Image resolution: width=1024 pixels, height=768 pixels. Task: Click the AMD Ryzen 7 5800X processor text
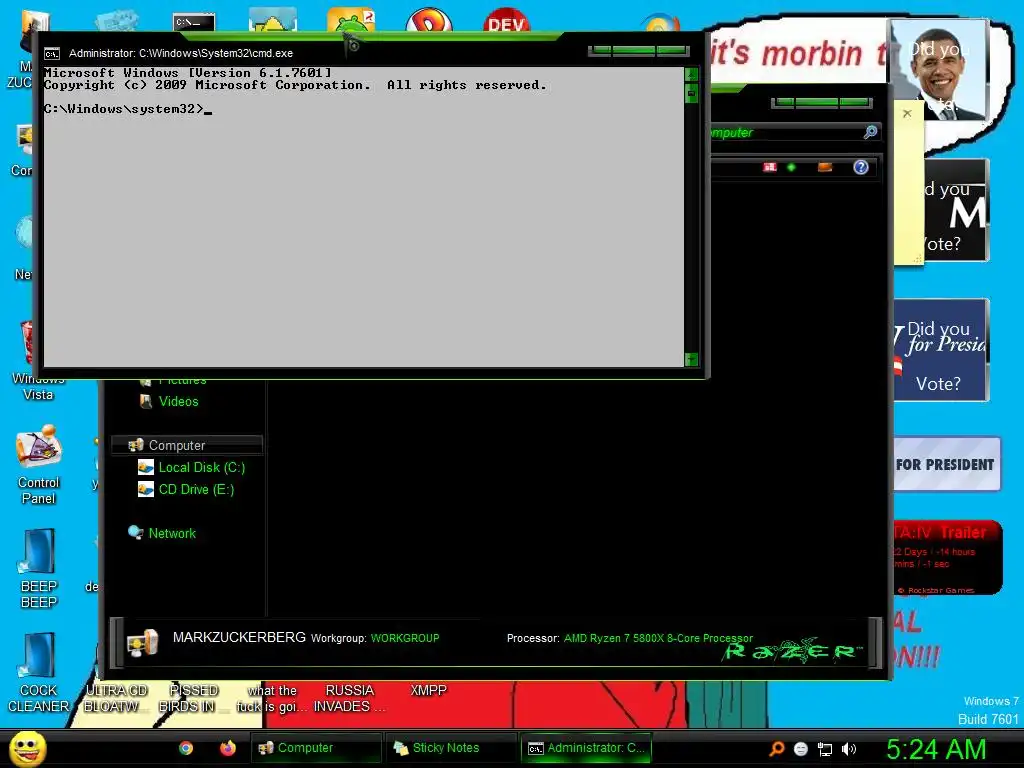pyautogui.click(x=658, y=638)
